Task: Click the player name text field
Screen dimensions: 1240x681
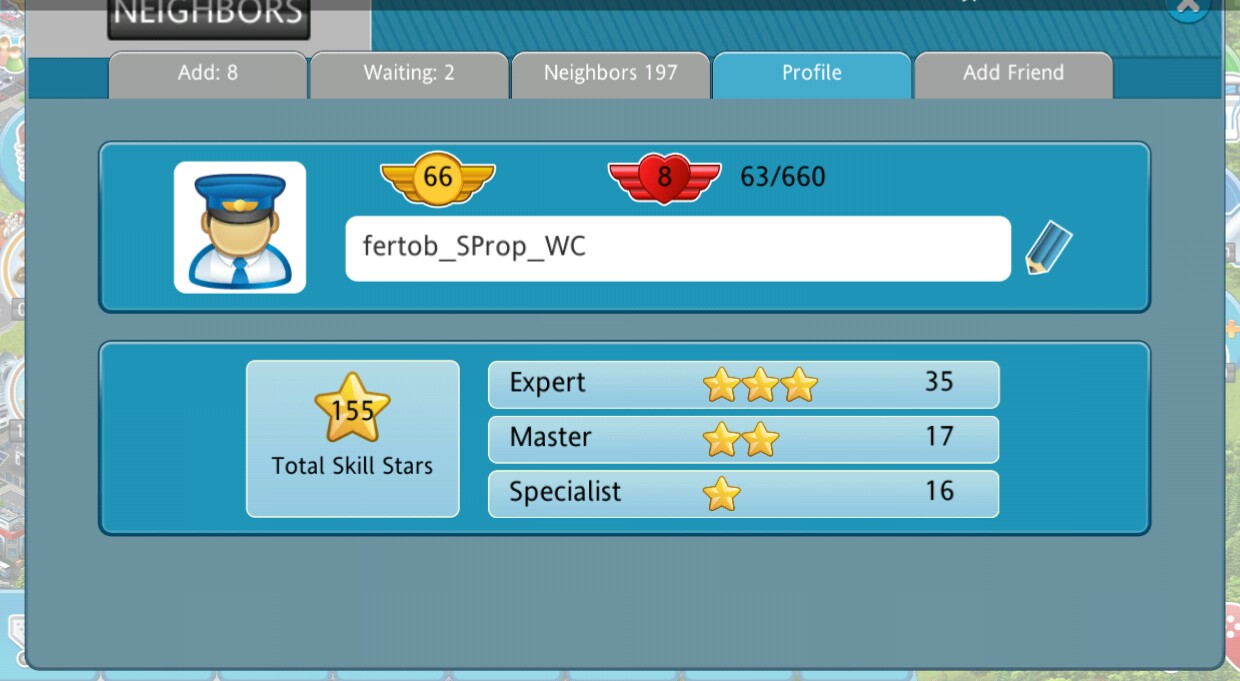Action: (678, 248)
